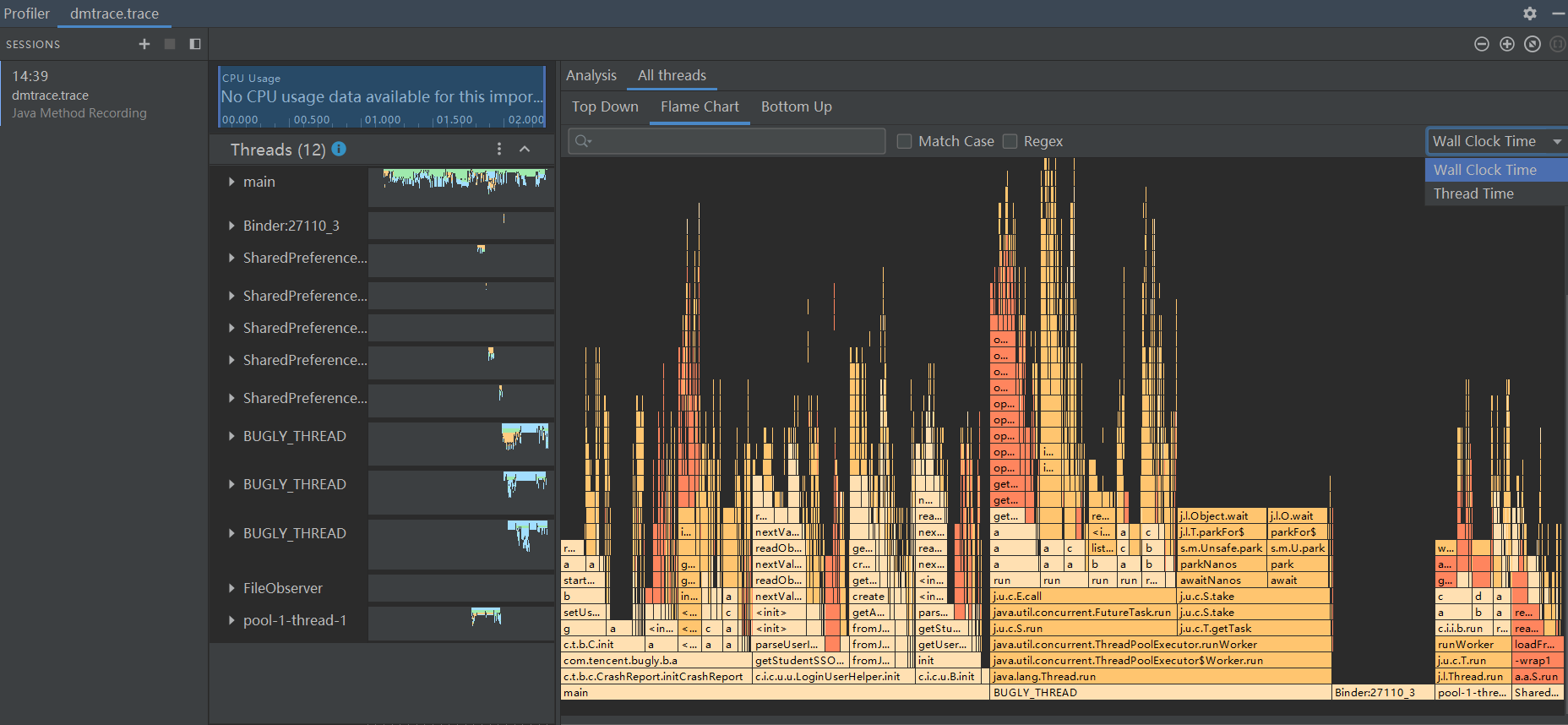The width and height of the screenshot is (1568, 725).
Task: Switch to the Top Down tab
Action: [605, 106]
